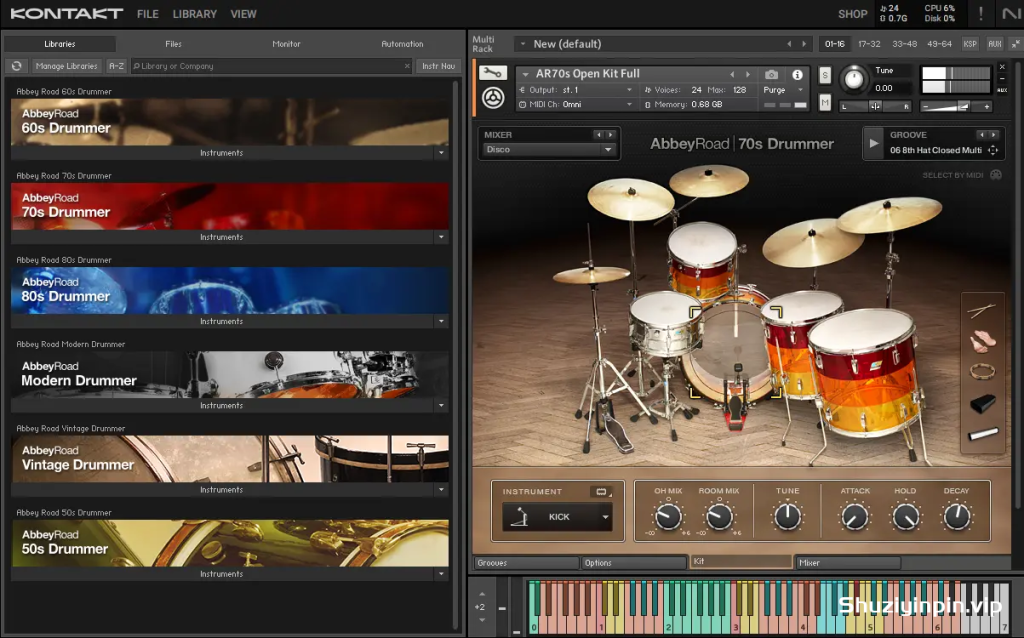1024x638 pixels.
Task: Select next mixer preset with right arrow
Action: point(611,135)
